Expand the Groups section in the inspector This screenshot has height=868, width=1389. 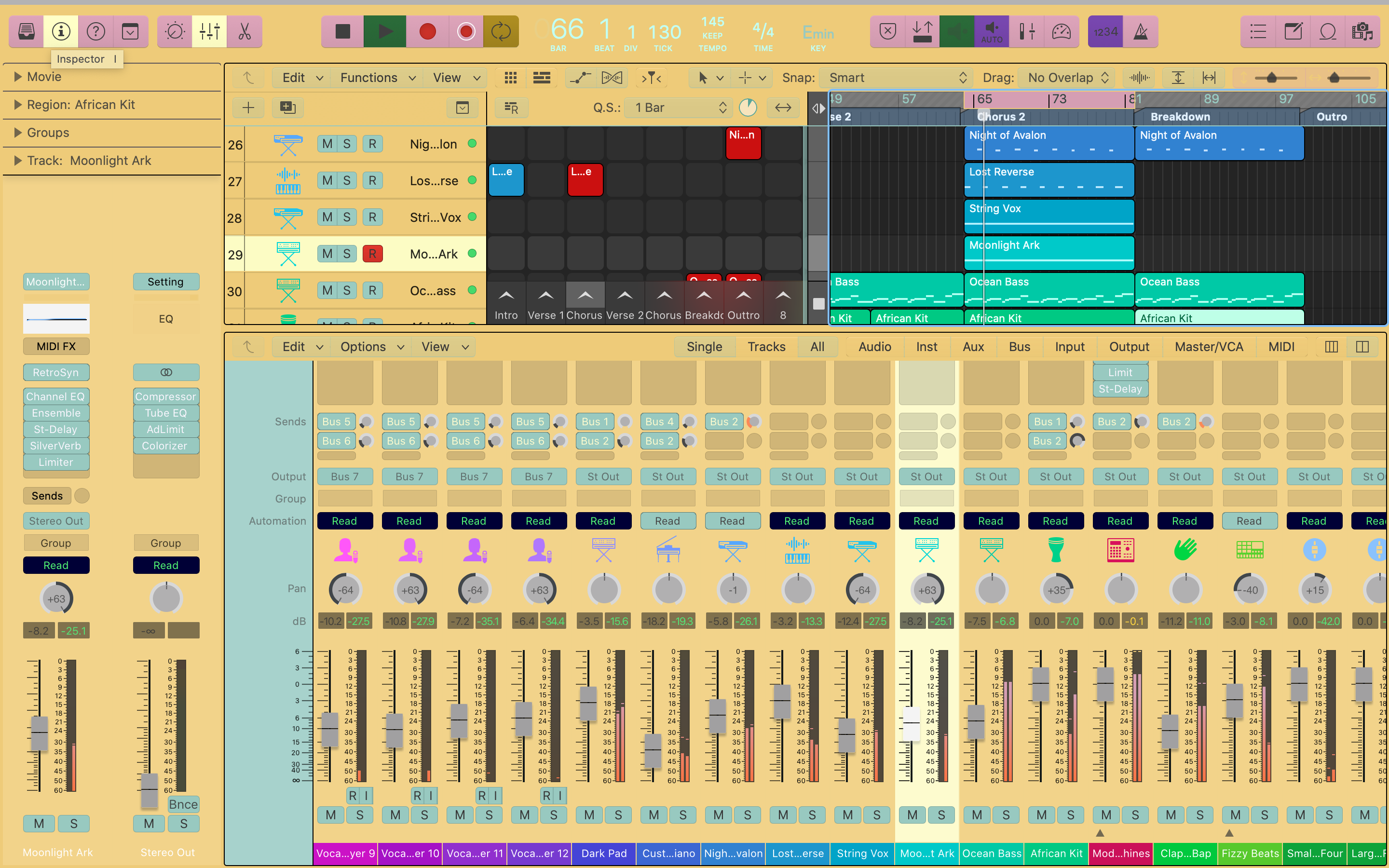[x=18, y=133]
